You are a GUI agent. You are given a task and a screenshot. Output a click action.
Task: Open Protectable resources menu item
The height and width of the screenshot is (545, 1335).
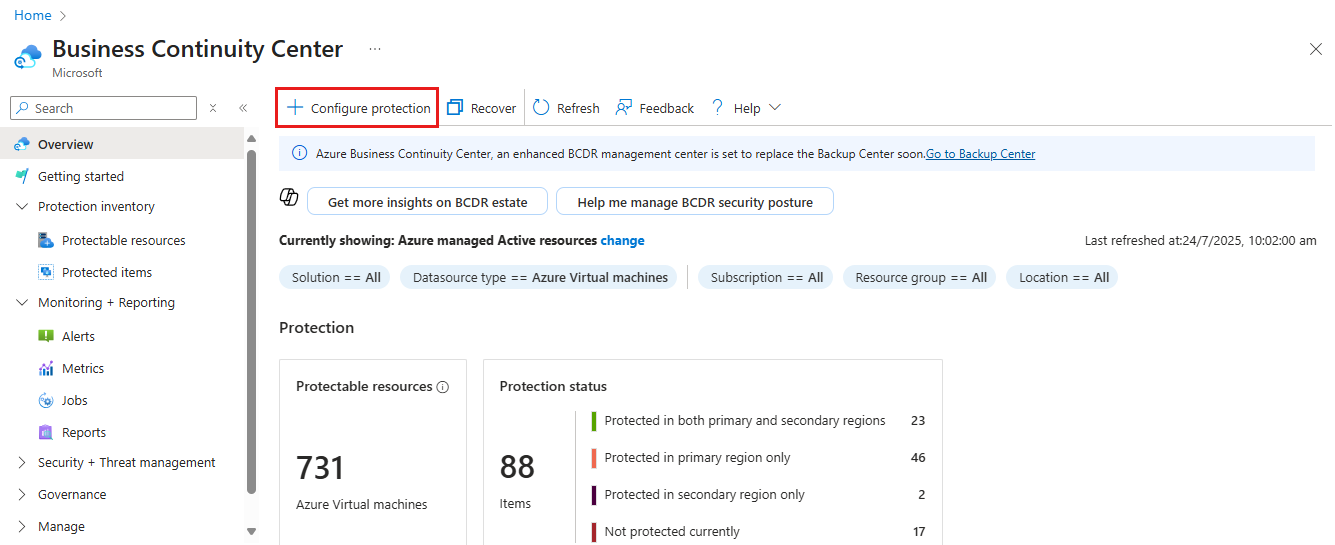(x=122, y=240)
